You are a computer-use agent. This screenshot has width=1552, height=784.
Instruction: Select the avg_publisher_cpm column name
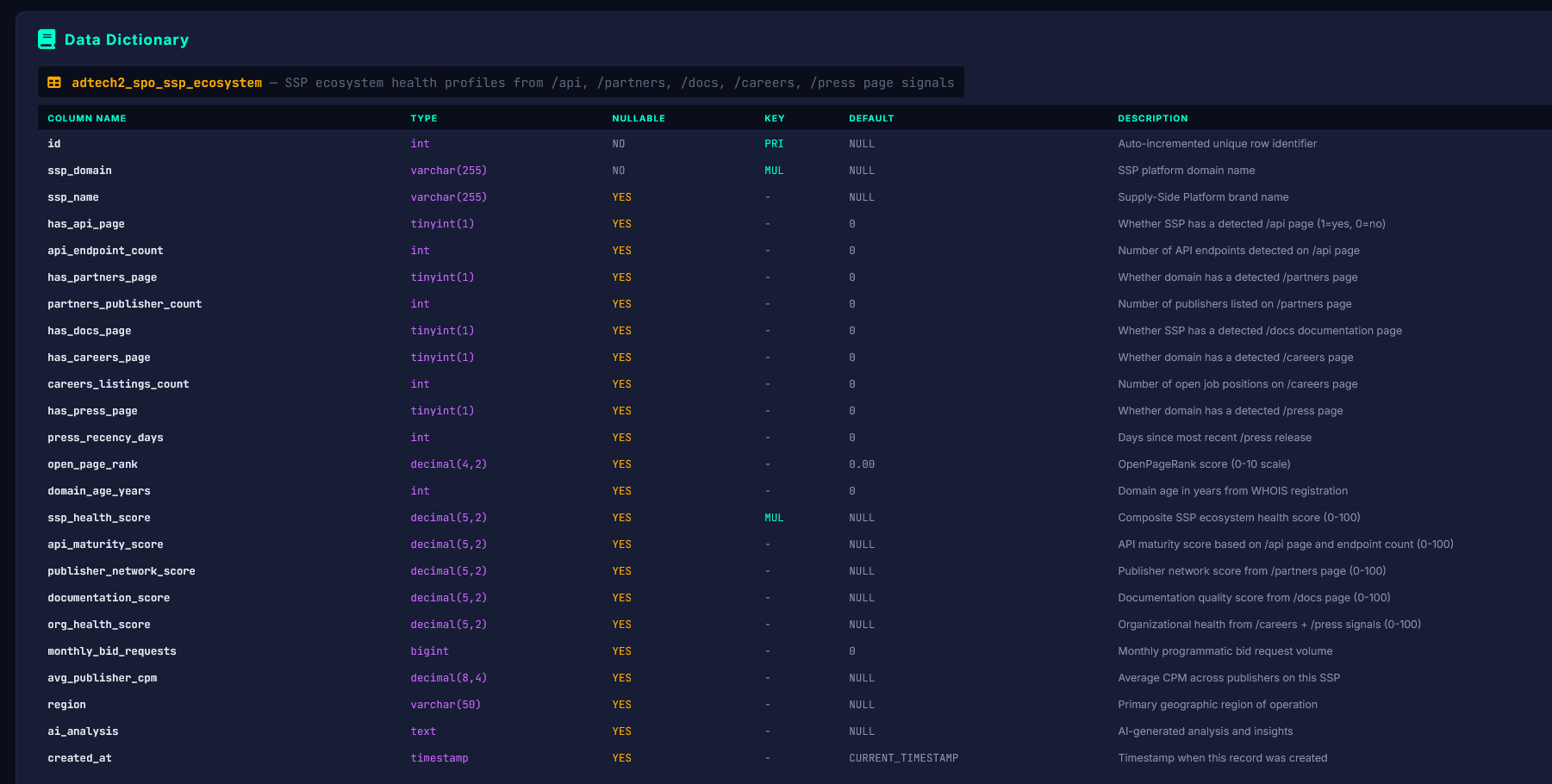pos(103,678)
